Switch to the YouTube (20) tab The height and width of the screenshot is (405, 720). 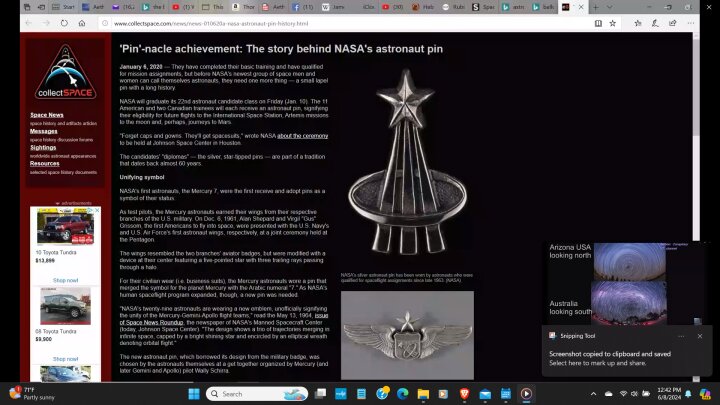pyautogui.click(x=394, y=7)
